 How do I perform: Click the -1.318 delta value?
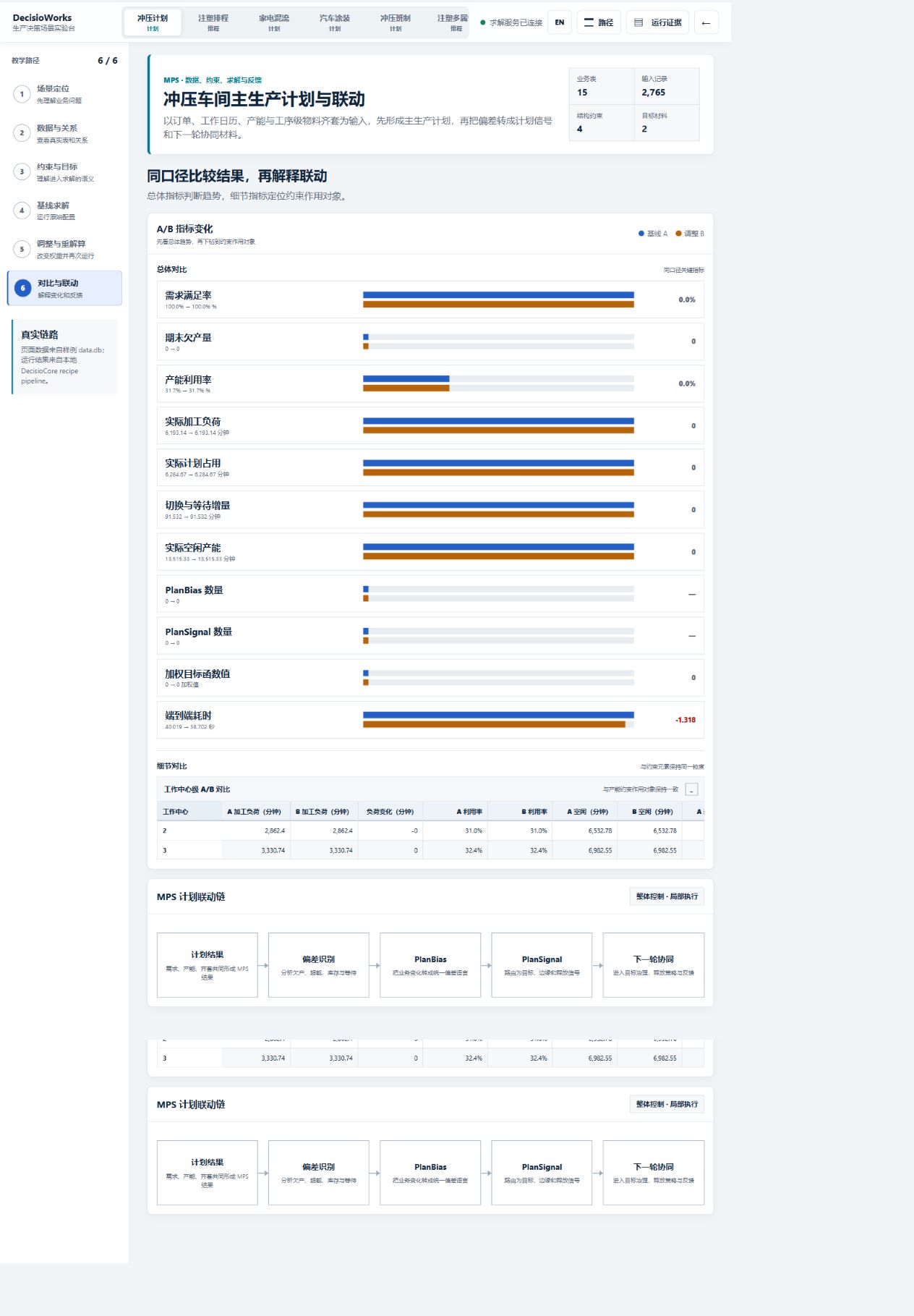coord(685,720)
